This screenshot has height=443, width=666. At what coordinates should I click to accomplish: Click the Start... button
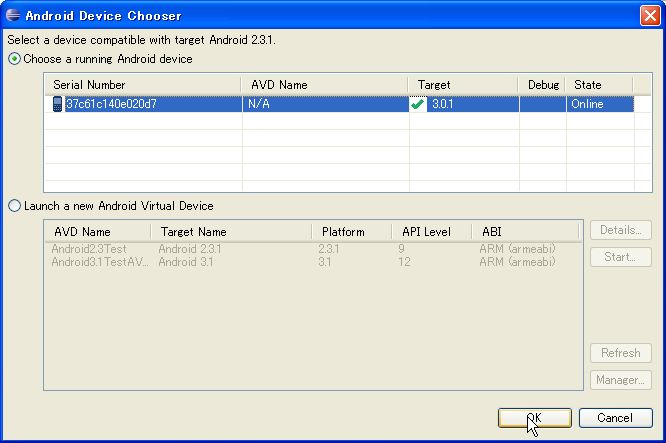[621, 257]
